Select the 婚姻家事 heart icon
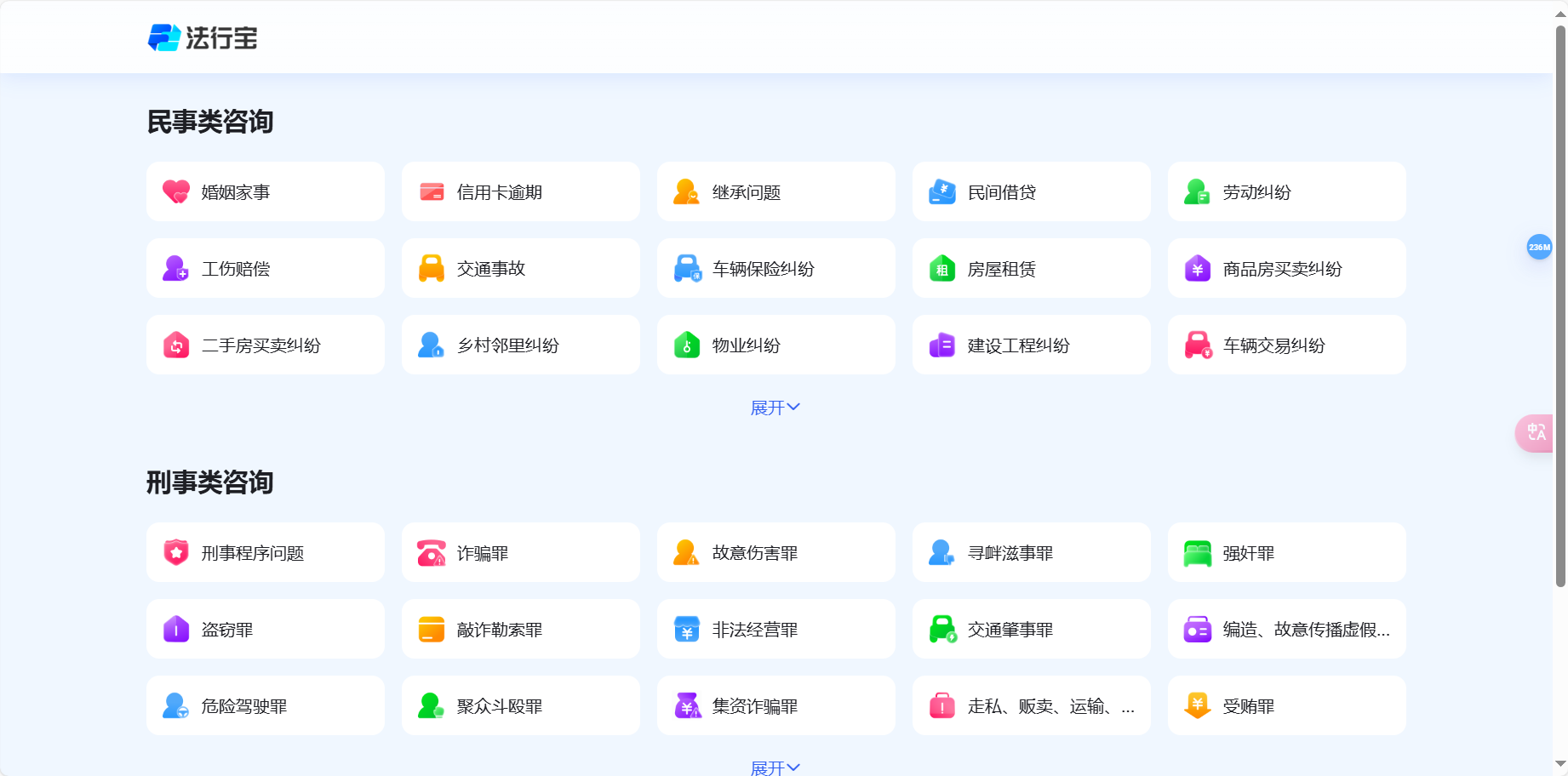The width and height of the screenshot is (1568, 776). pos(175,191)
